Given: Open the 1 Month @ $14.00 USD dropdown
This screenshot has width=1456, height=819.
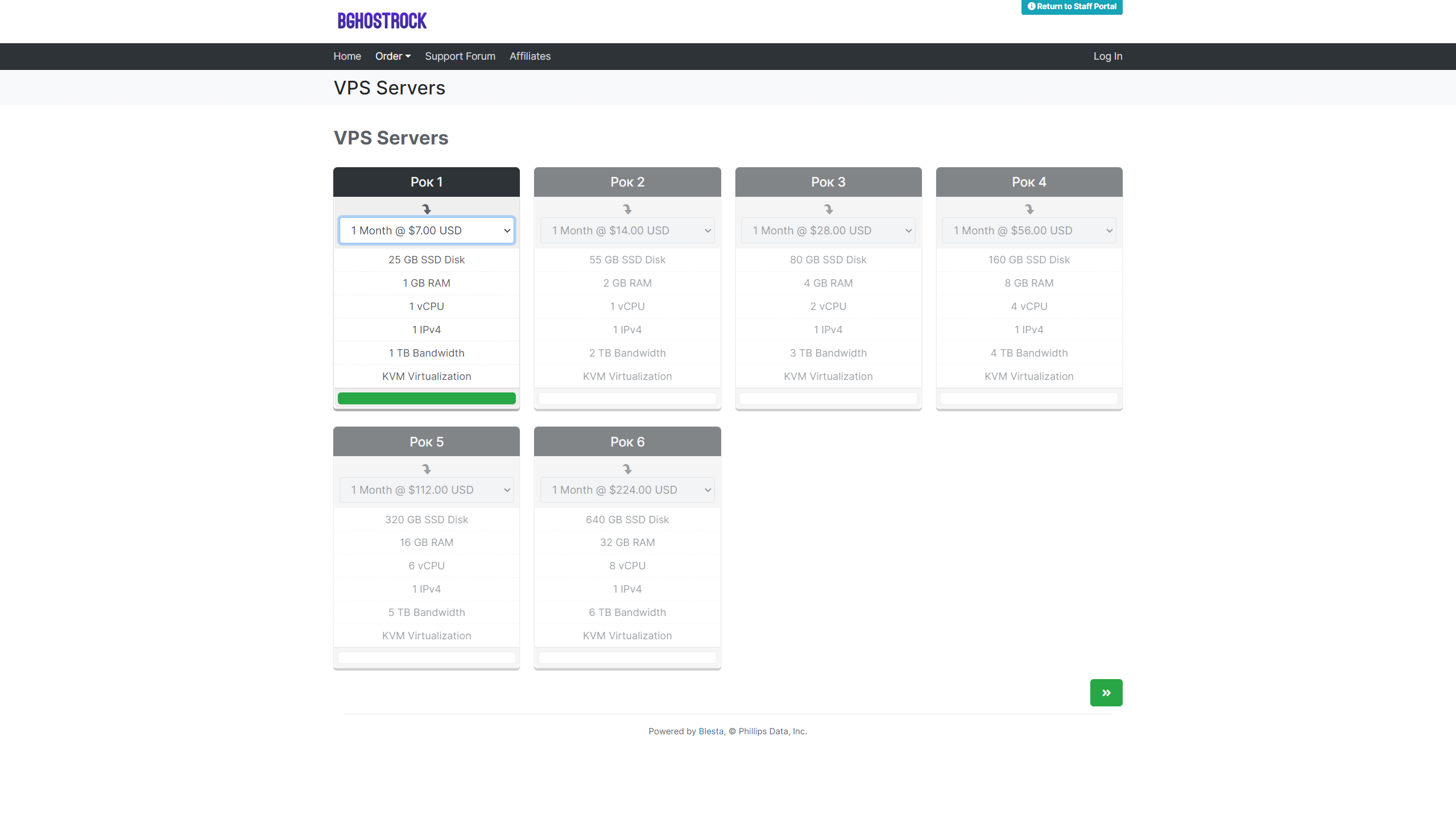Looking at the screenshot, I should point(627,230).
